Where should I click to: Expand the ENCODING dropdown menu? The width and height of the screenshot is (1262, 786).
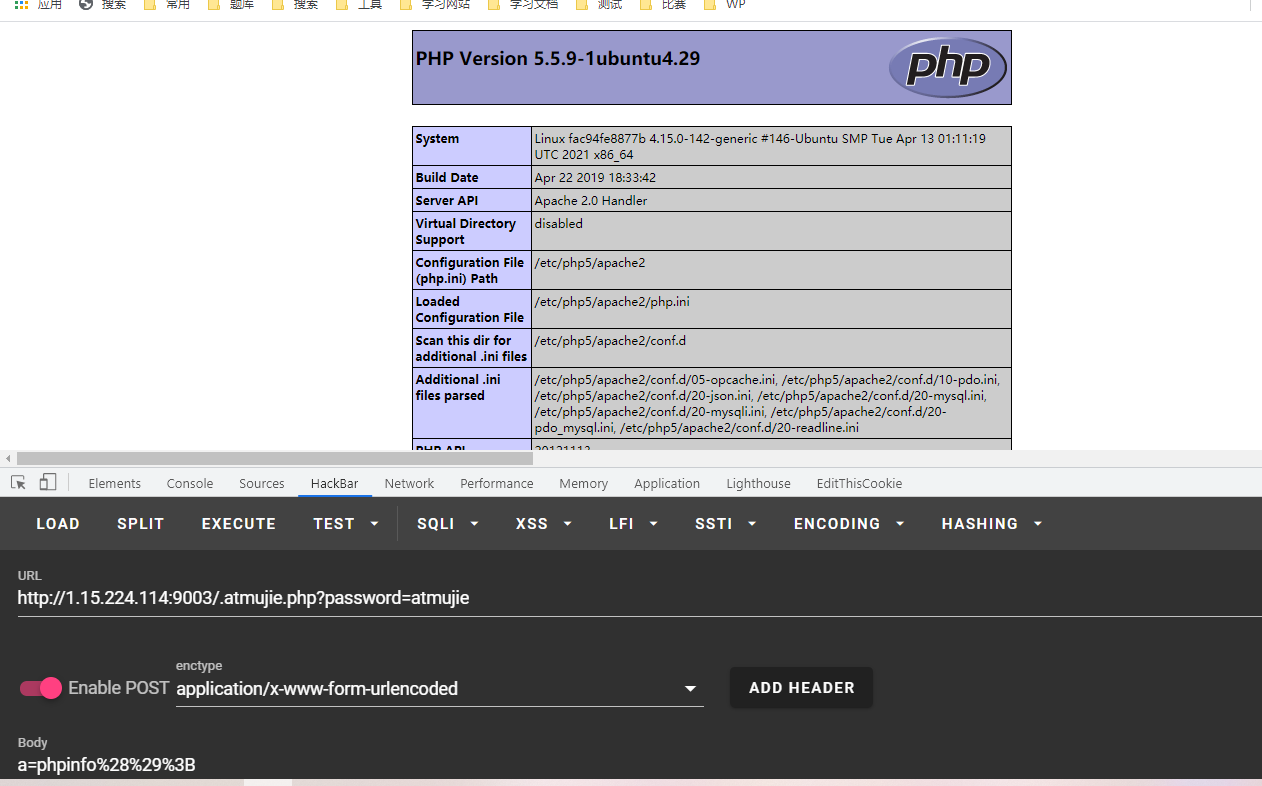849,524
